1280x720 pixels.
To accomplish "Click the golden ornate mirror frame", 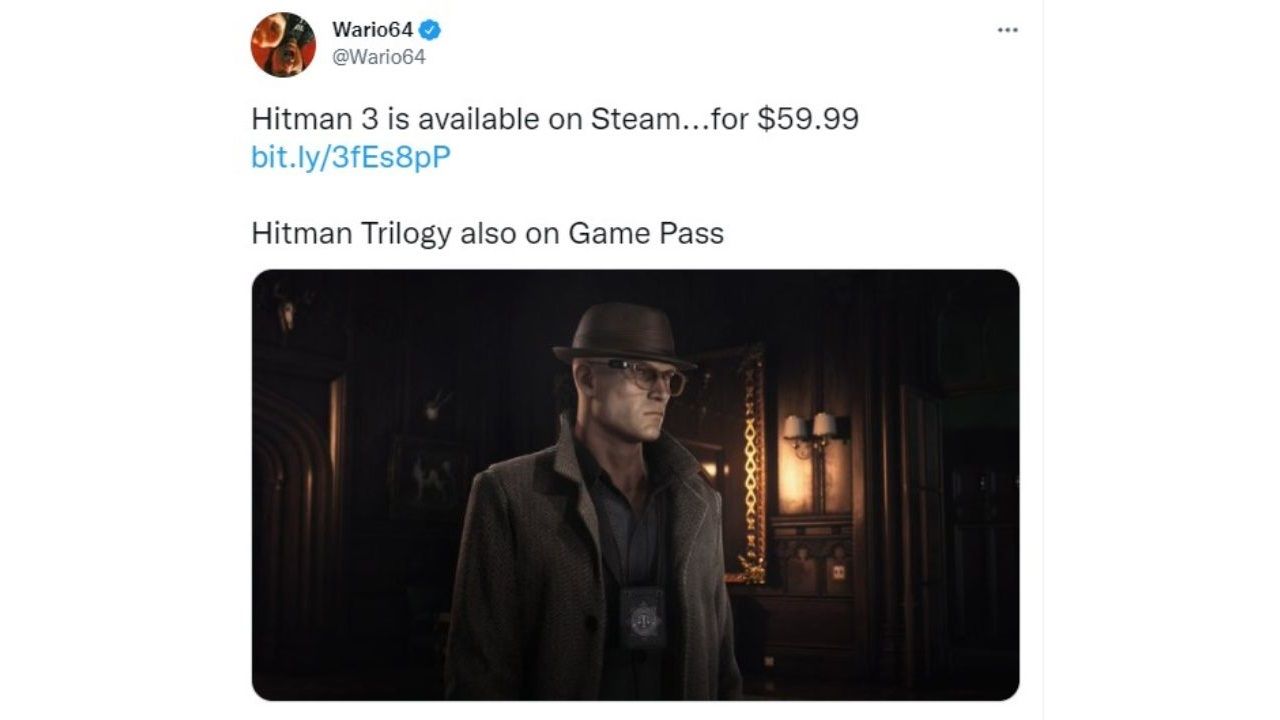I will (747, 465).
